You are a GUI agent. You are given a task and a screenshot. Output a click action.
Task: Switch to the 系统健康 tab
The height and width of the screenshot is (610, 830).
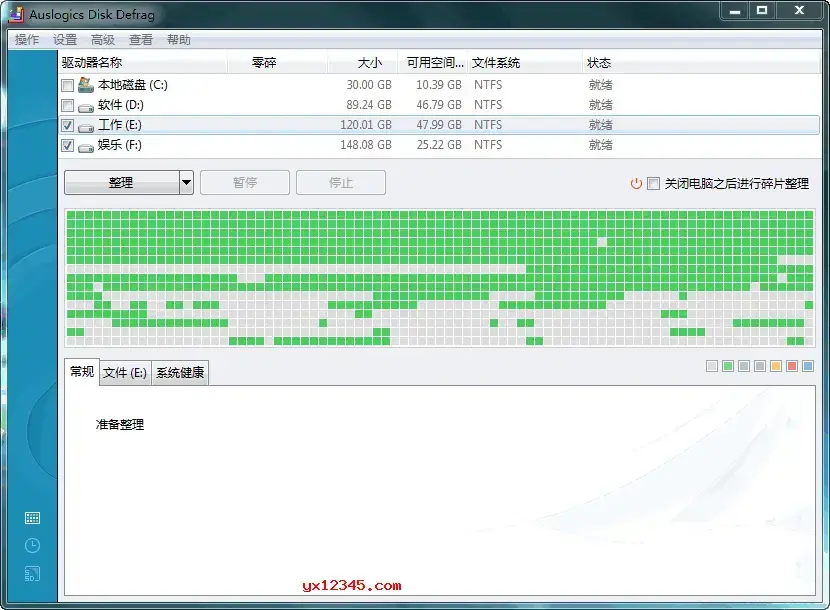(180, 373)
